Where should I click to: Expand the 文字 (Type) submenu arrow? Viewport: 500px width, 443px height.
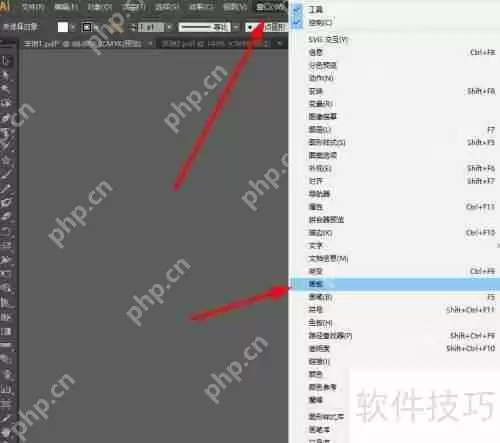tap(498, 246)
